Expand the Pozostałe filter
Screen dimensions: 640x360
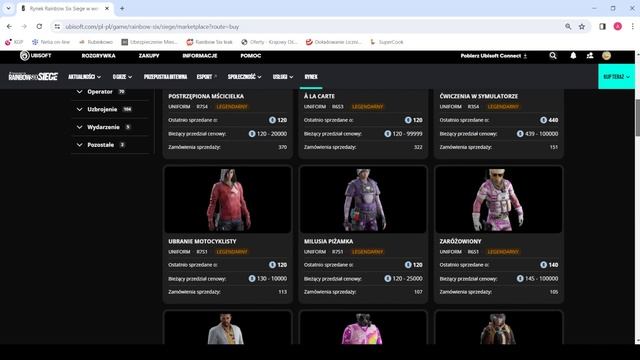(x=110, y=144)
